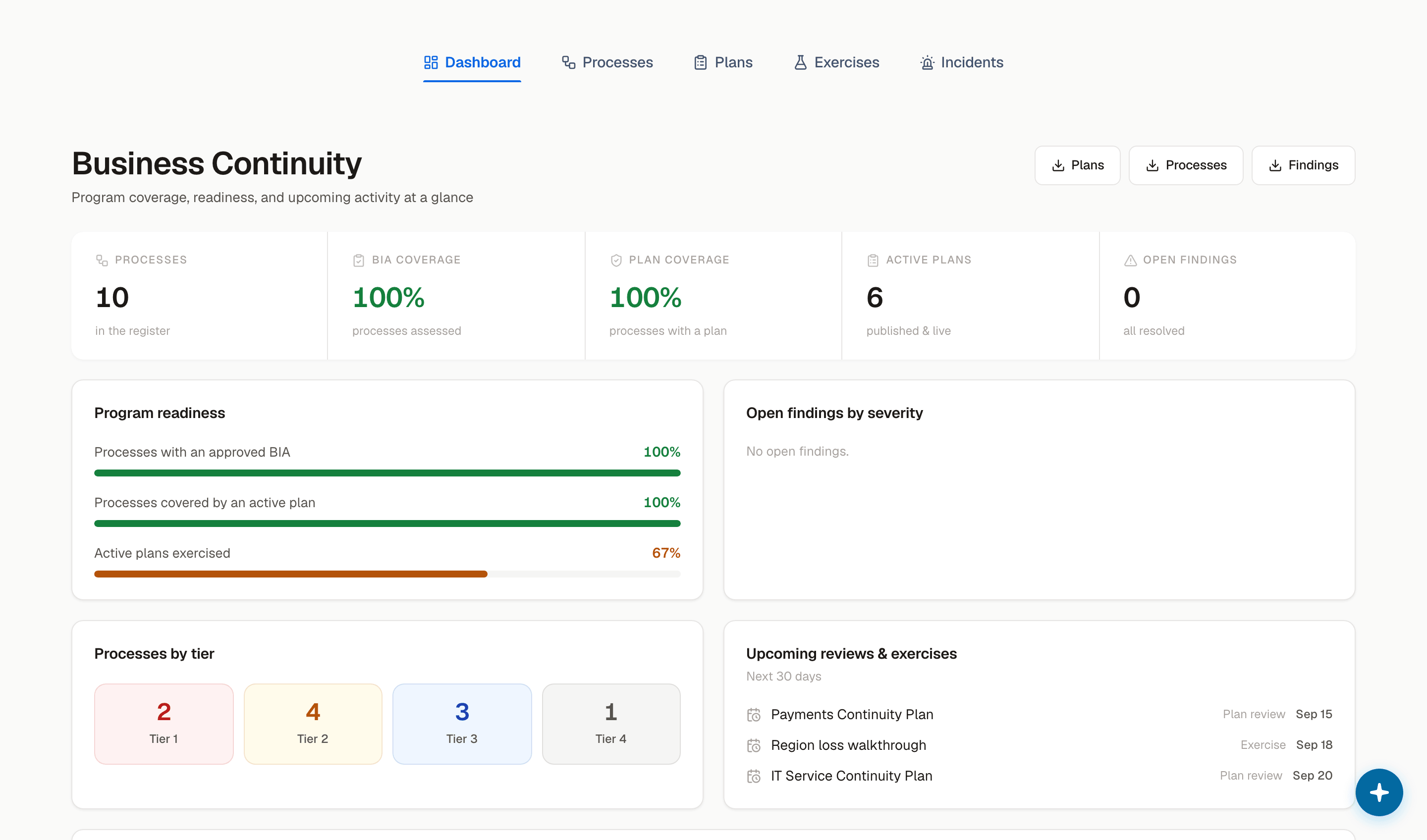Switch to the Processes tab
Screen dimensions: 1427x840
[x=607, y=62]
